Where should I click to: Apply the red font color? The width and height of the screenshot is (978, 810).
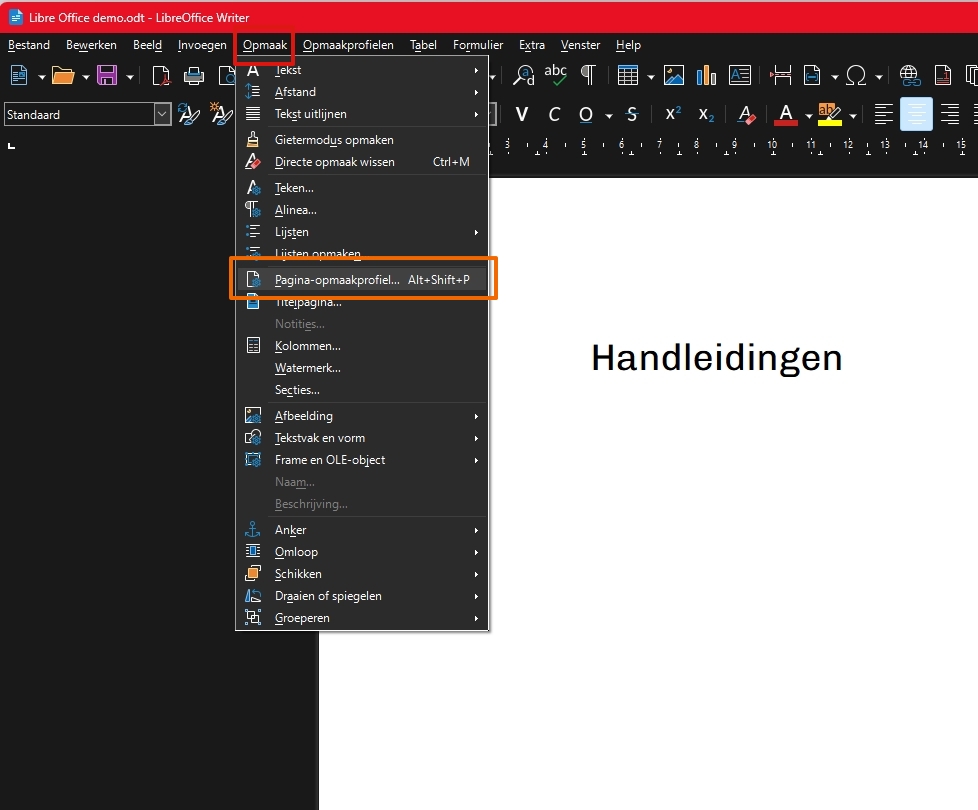(x=786, y=115)
